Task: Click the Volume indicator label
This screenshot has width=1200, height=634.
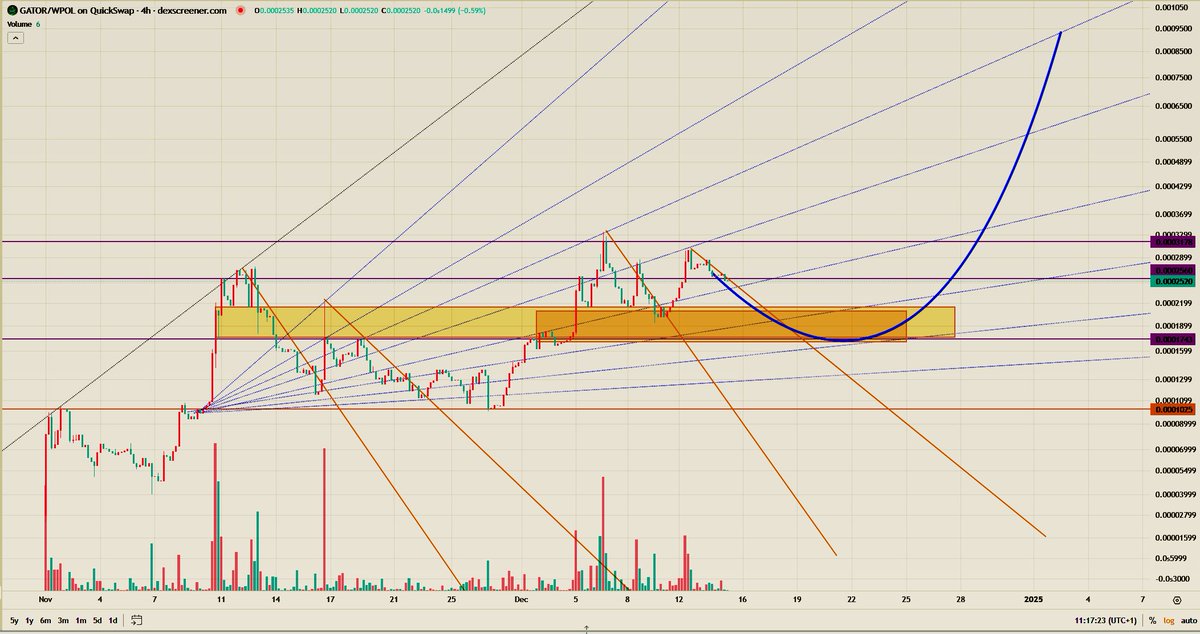Action: point(20,24)
